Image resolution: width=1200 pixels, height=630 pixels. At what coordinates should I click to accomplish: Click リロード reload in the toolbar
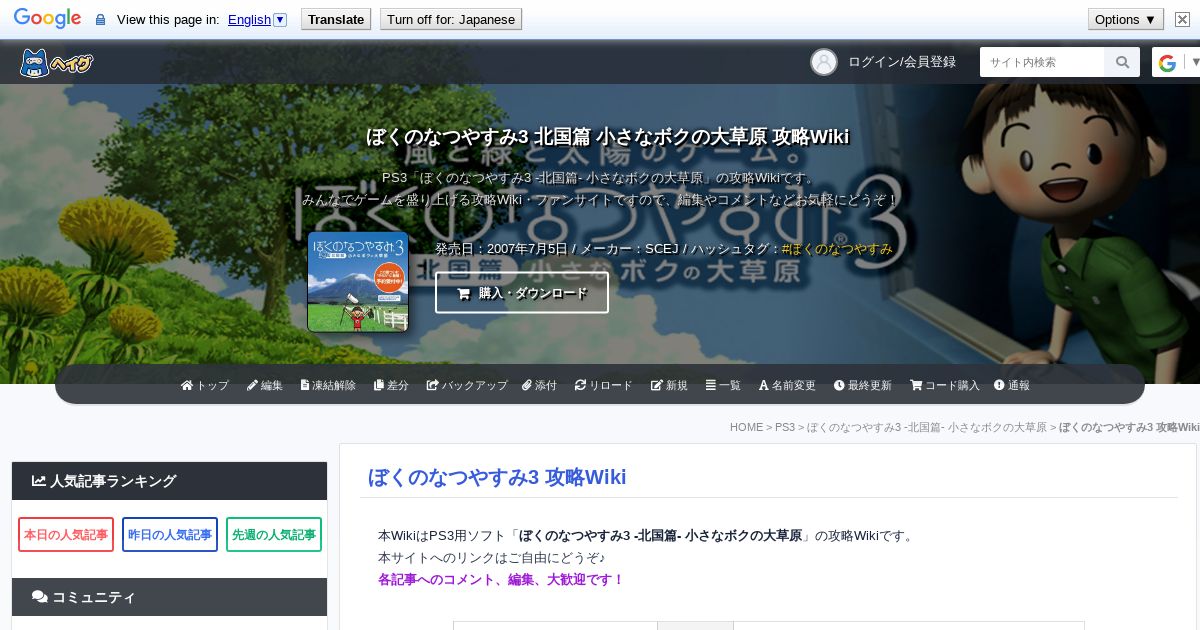point(604,385)
